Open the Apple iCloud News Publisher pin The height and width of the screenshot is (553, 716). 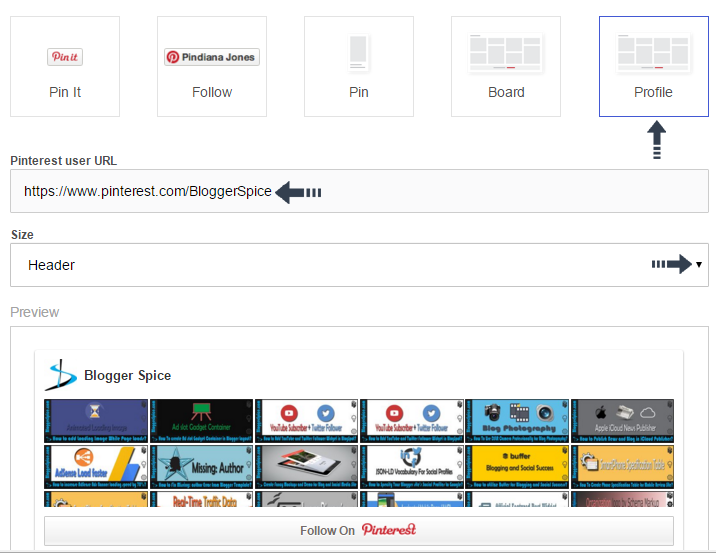(x=622, y=421)
